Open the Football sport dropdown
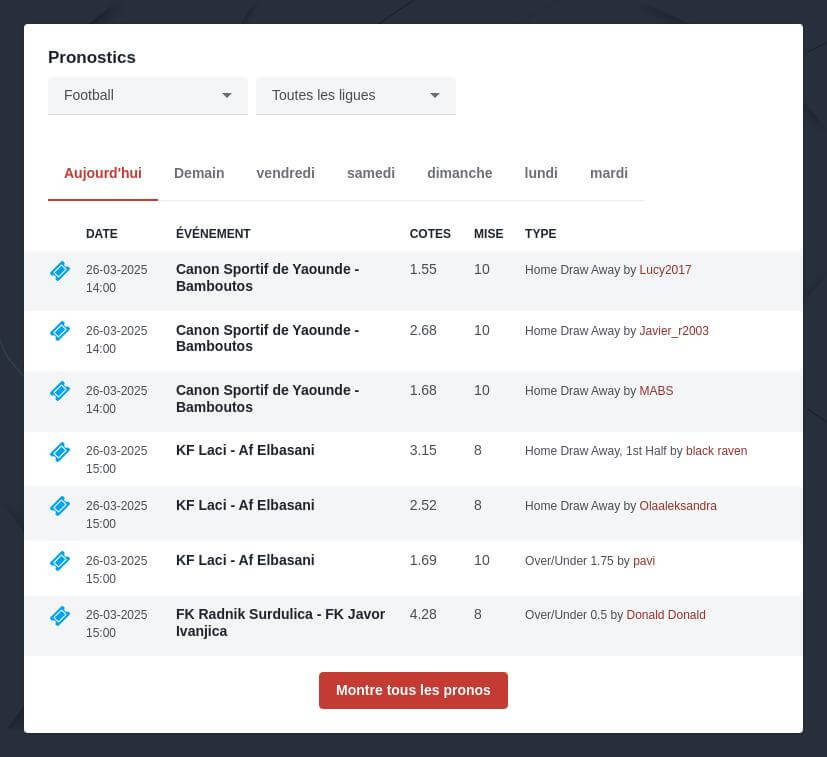 [148, 95]
